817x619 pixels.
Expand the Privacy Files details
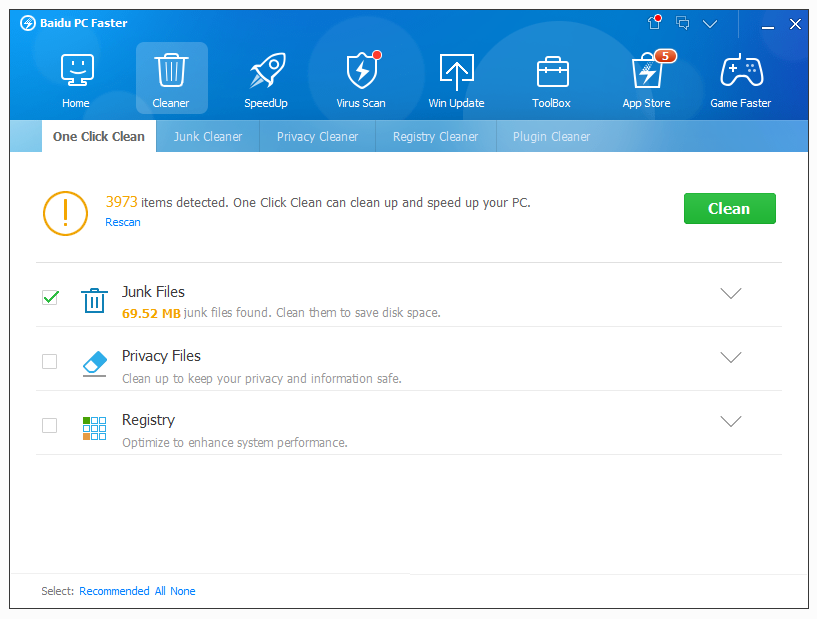(x=731, y=357)
